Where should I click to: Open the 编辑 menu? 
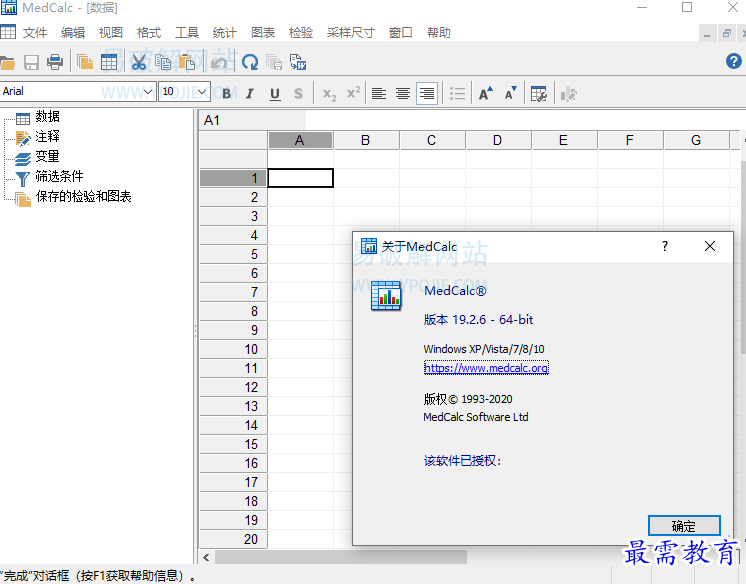73,33
